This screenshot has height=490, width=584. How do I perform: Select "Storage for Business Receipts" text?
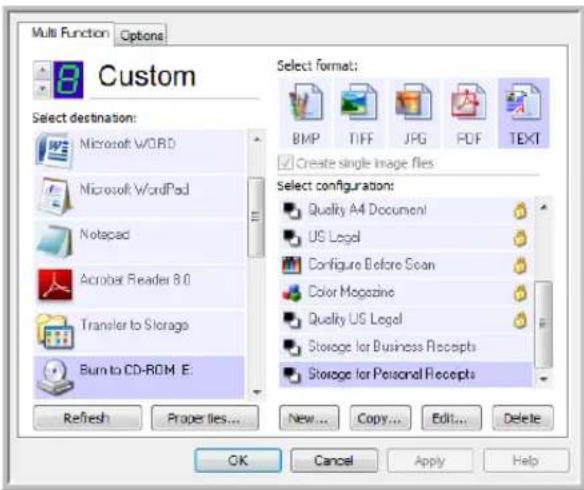(x=392, y=347)
